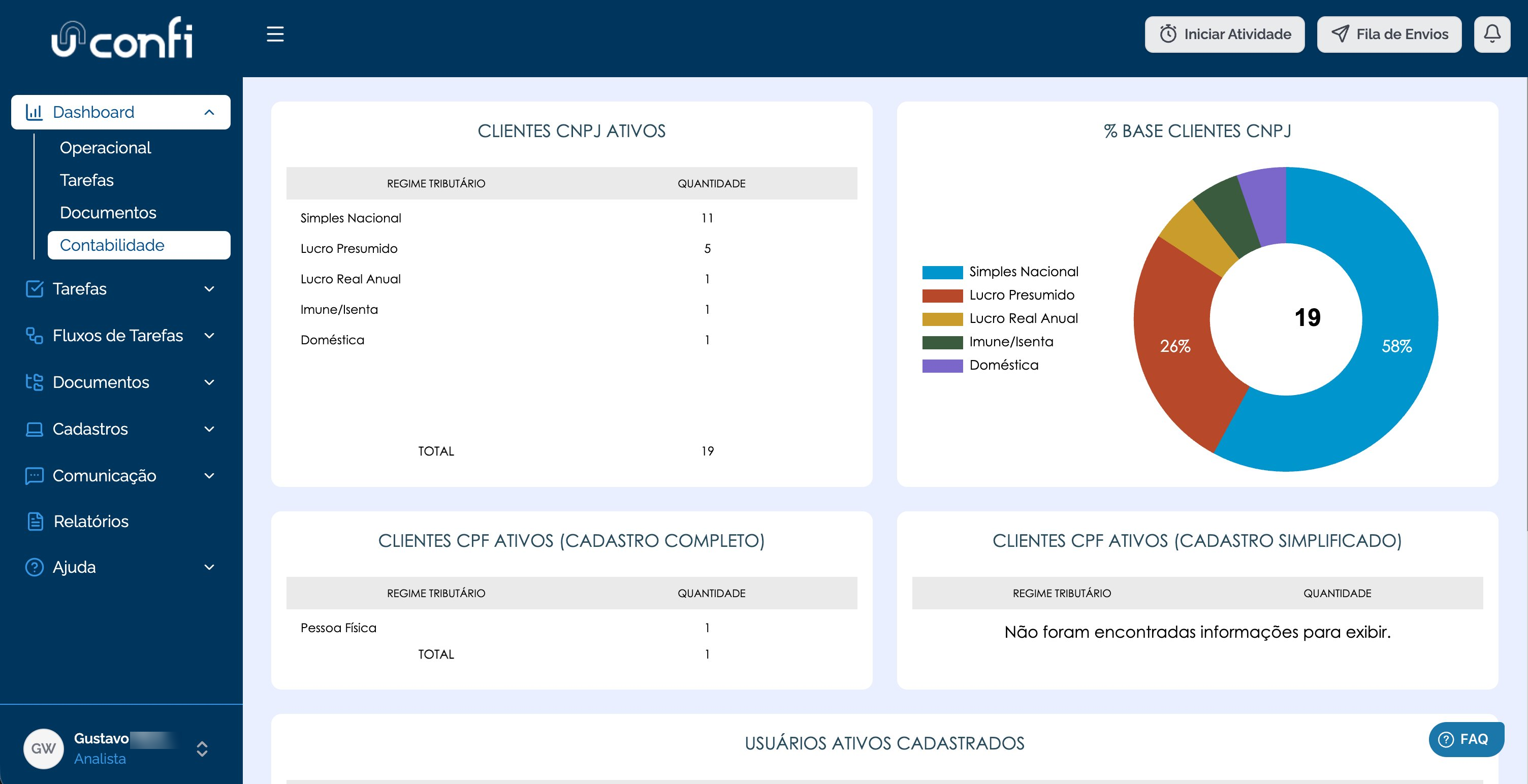The image size is (1528, 784).
Task: Click the Iniciar Atividade button
Action: tap(1224, 34)
